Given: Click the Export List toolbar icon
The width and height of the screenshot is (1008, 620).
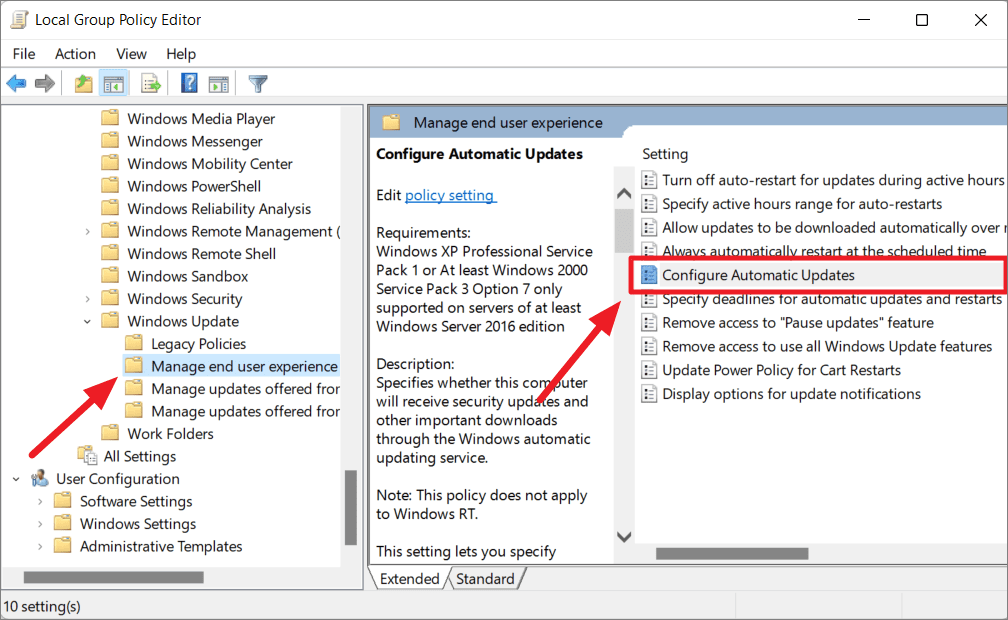Looking at the screenshot, I should [x=150, y=84].
